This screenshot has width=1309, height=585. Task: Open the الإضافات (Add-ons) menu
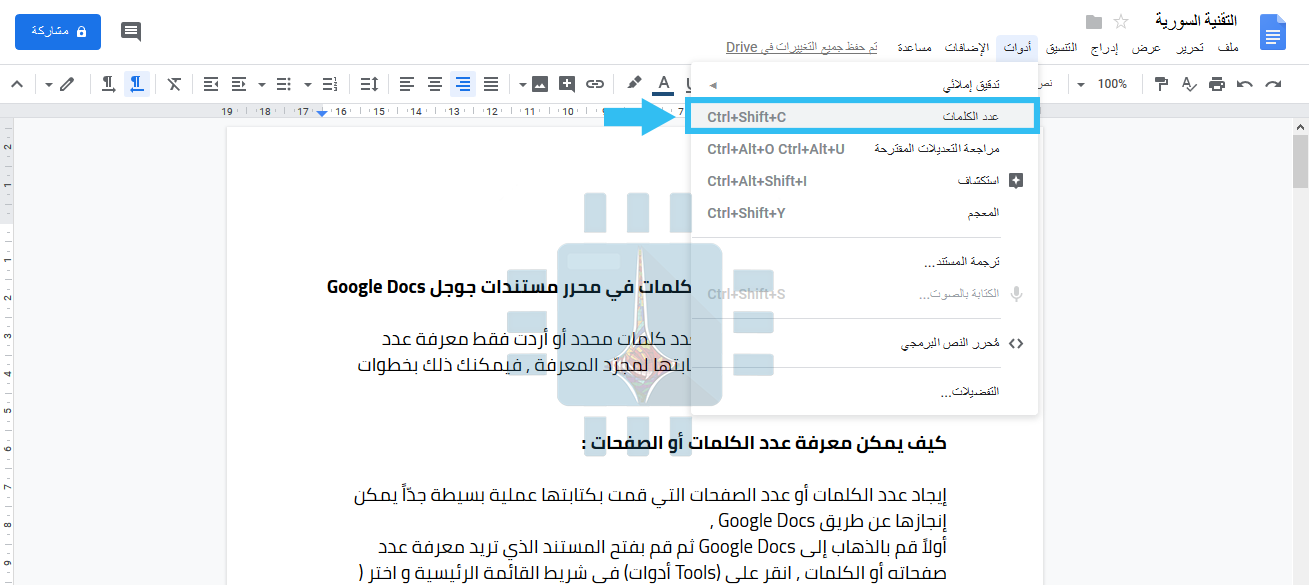click(x=967, y=48)
